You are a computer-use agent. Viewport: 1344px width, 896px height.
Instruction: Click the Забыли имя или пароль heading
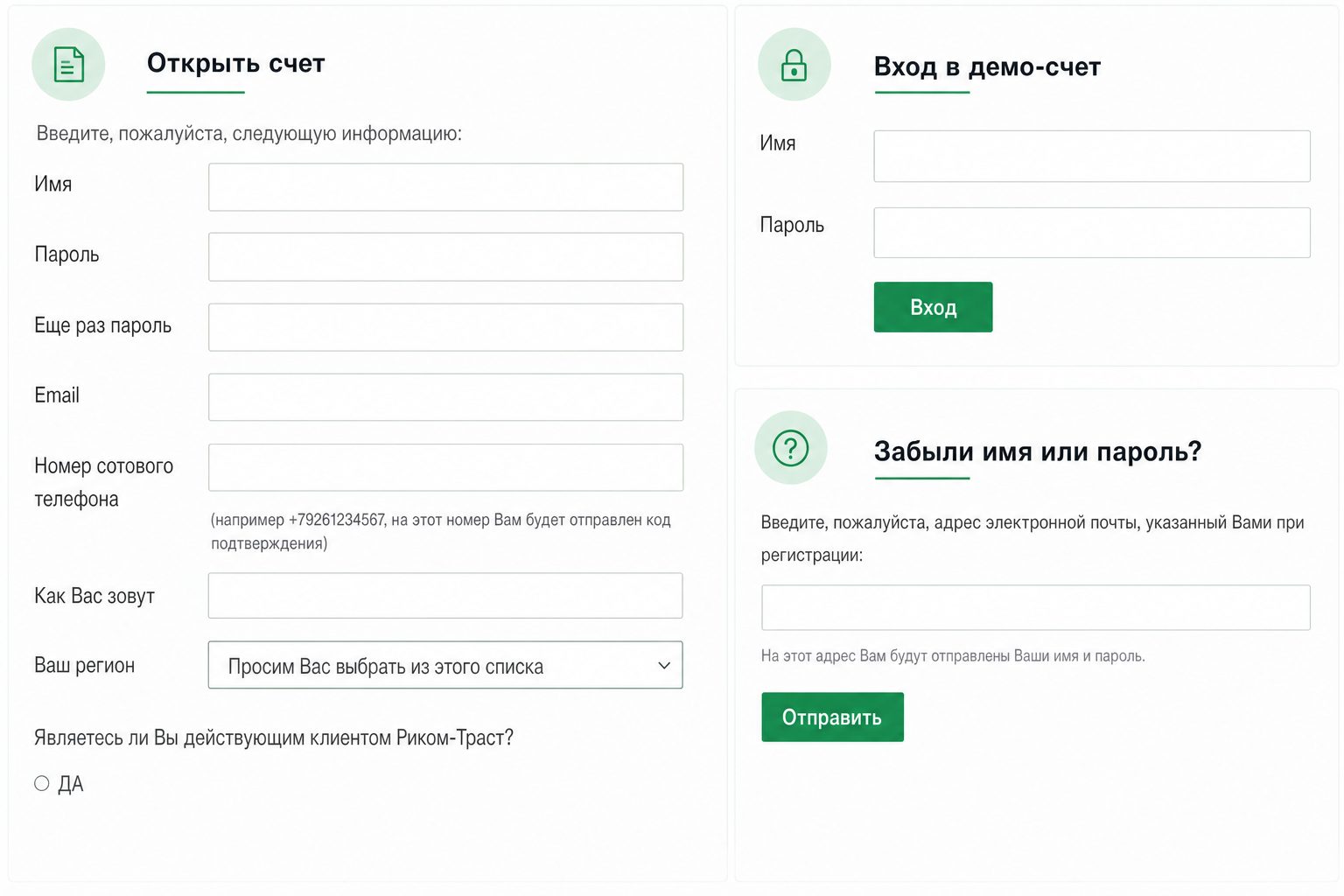[1038, 451]
